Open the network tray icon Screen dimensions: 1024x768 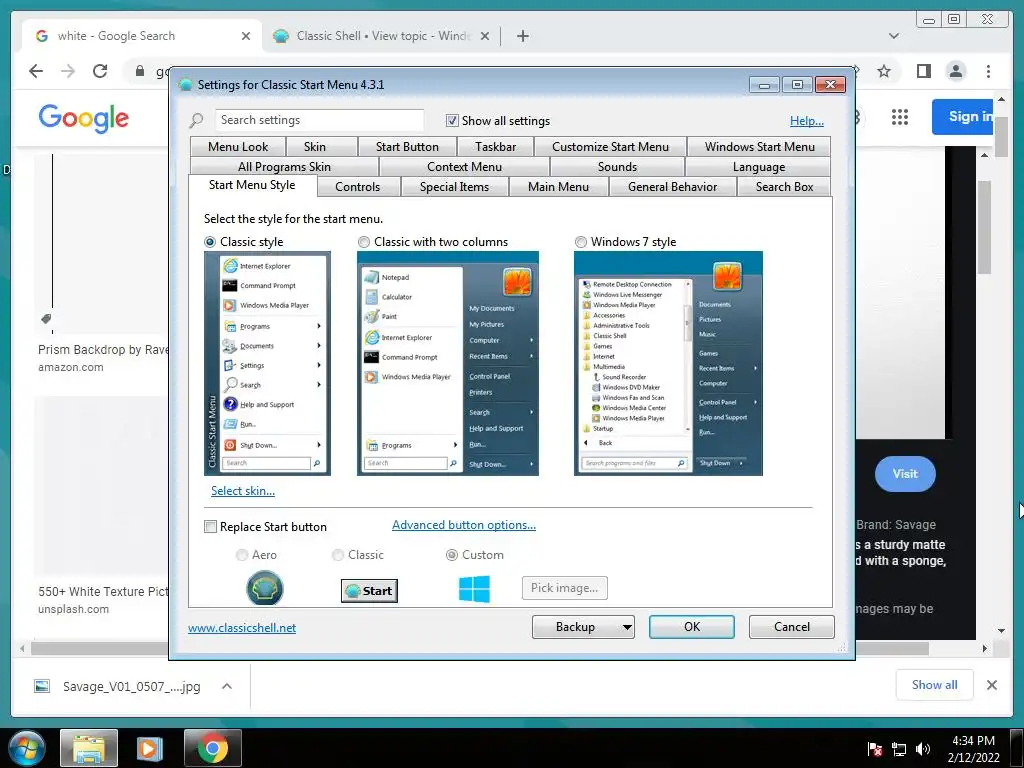[899, 749]
